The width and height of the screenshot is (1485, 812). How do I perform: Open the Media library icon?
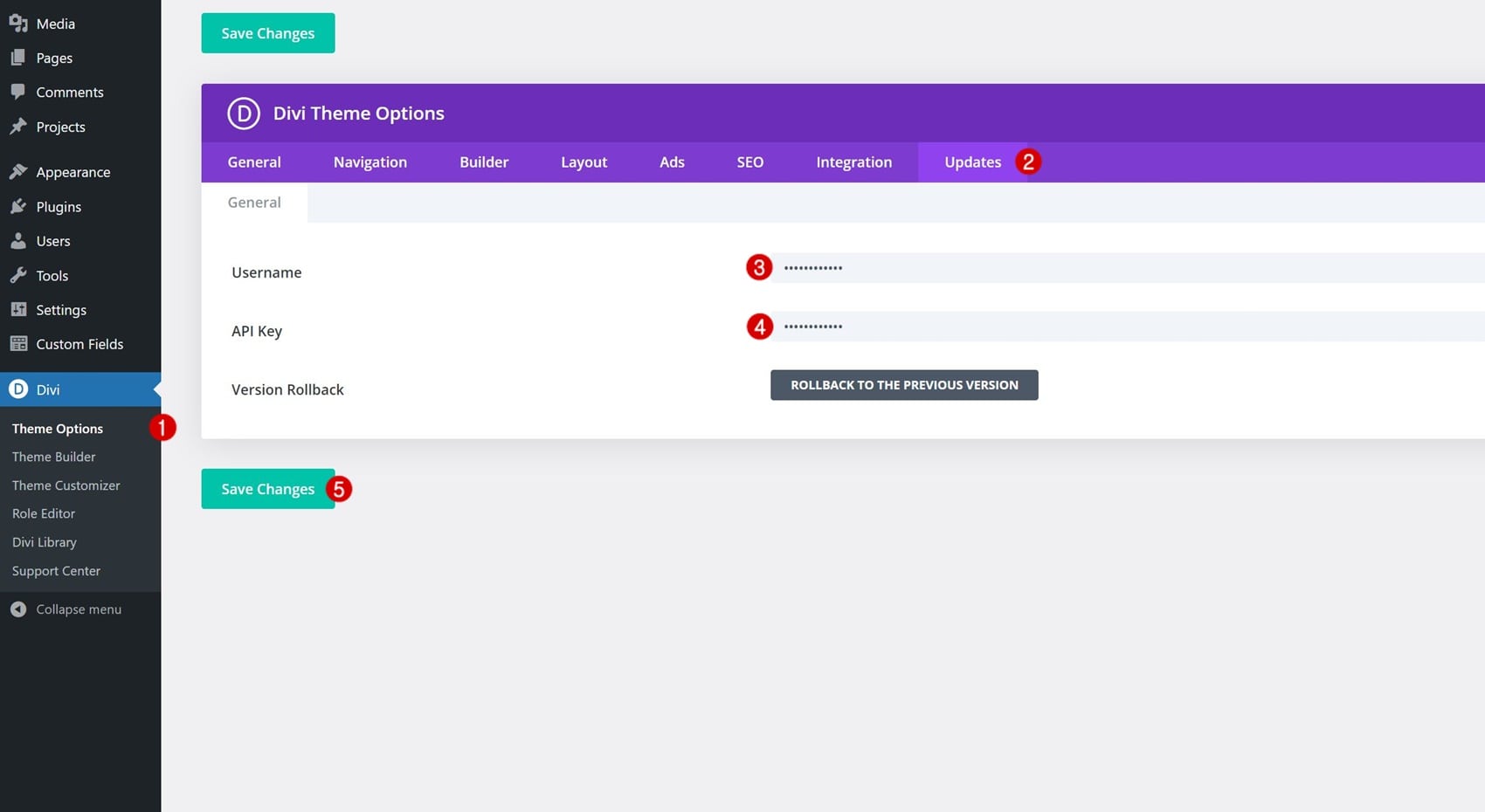[18, 24]
